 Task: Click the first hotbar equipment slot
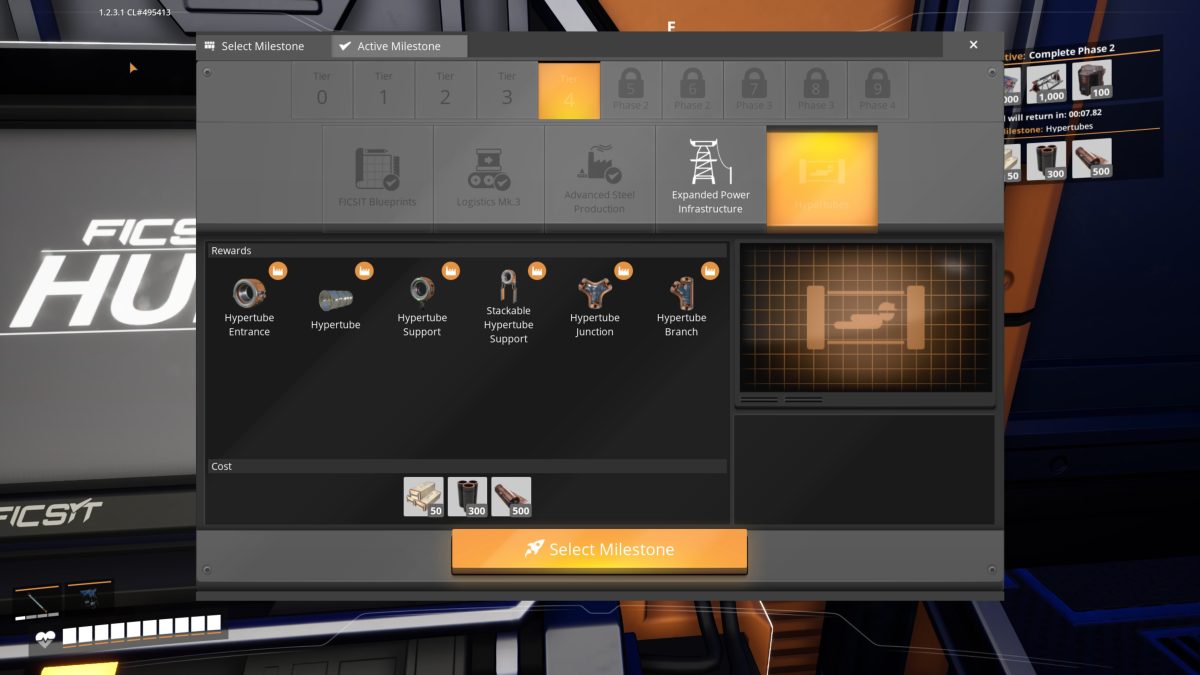point(38,600)
